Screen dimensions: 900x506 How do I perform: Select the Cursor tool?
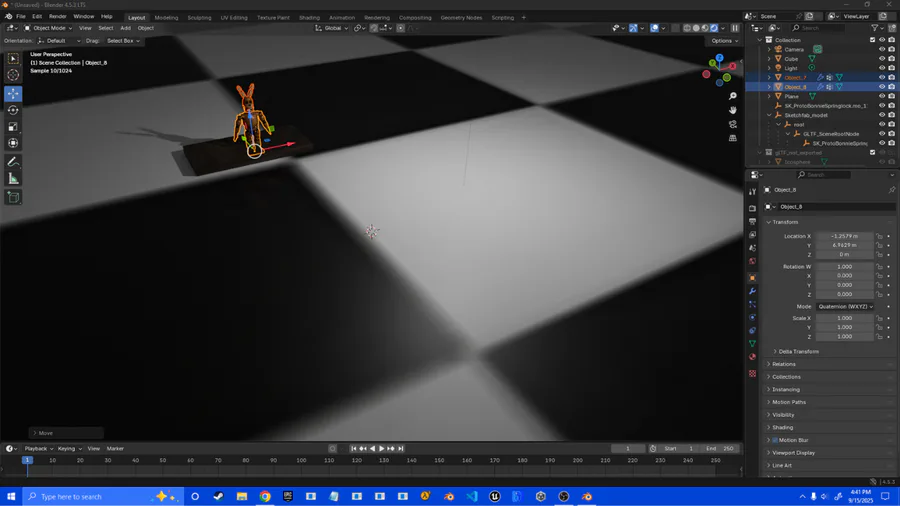pos(13,75)
